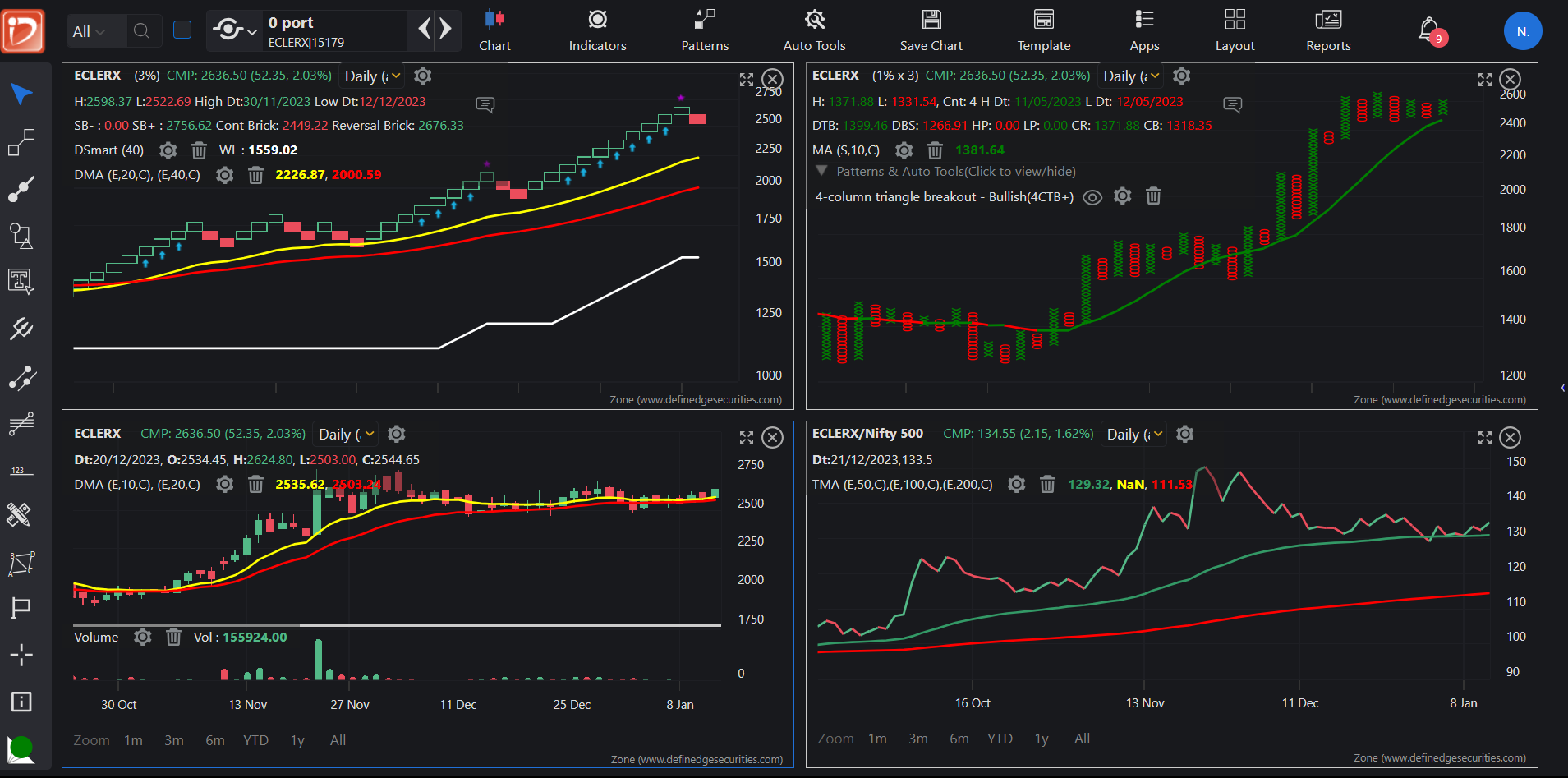Screen dimensions: 1568x778
Task: Set candlestick chart zoom to 1m
Action: click(133, 740)
